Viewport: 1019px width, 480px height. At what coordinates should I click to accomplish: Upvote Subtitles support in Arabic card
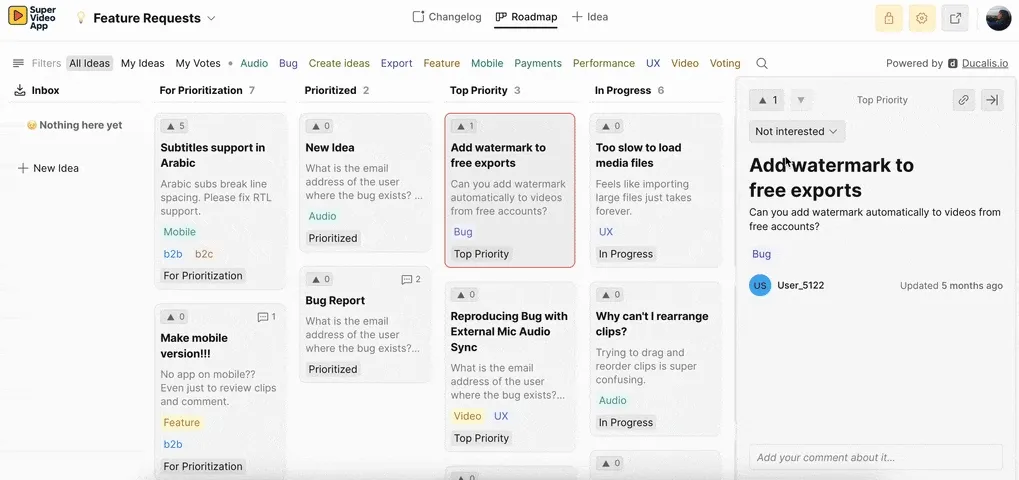[175, 126]
